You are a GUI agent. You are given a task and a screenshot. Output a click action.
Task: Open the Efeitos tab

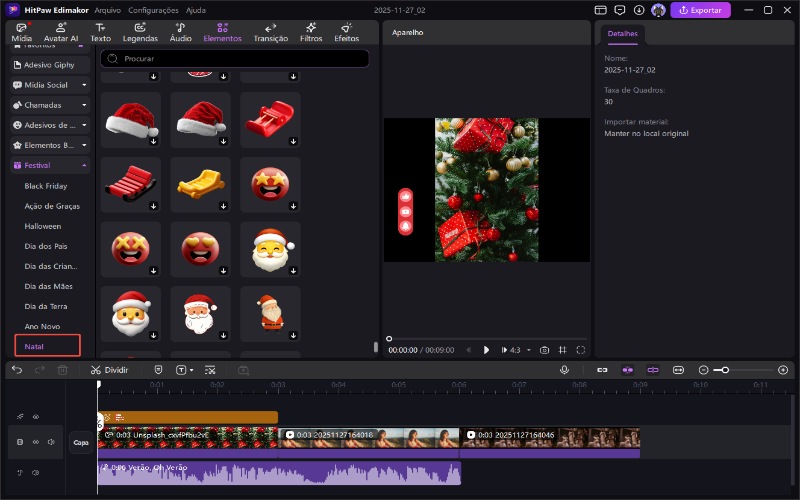346,32
